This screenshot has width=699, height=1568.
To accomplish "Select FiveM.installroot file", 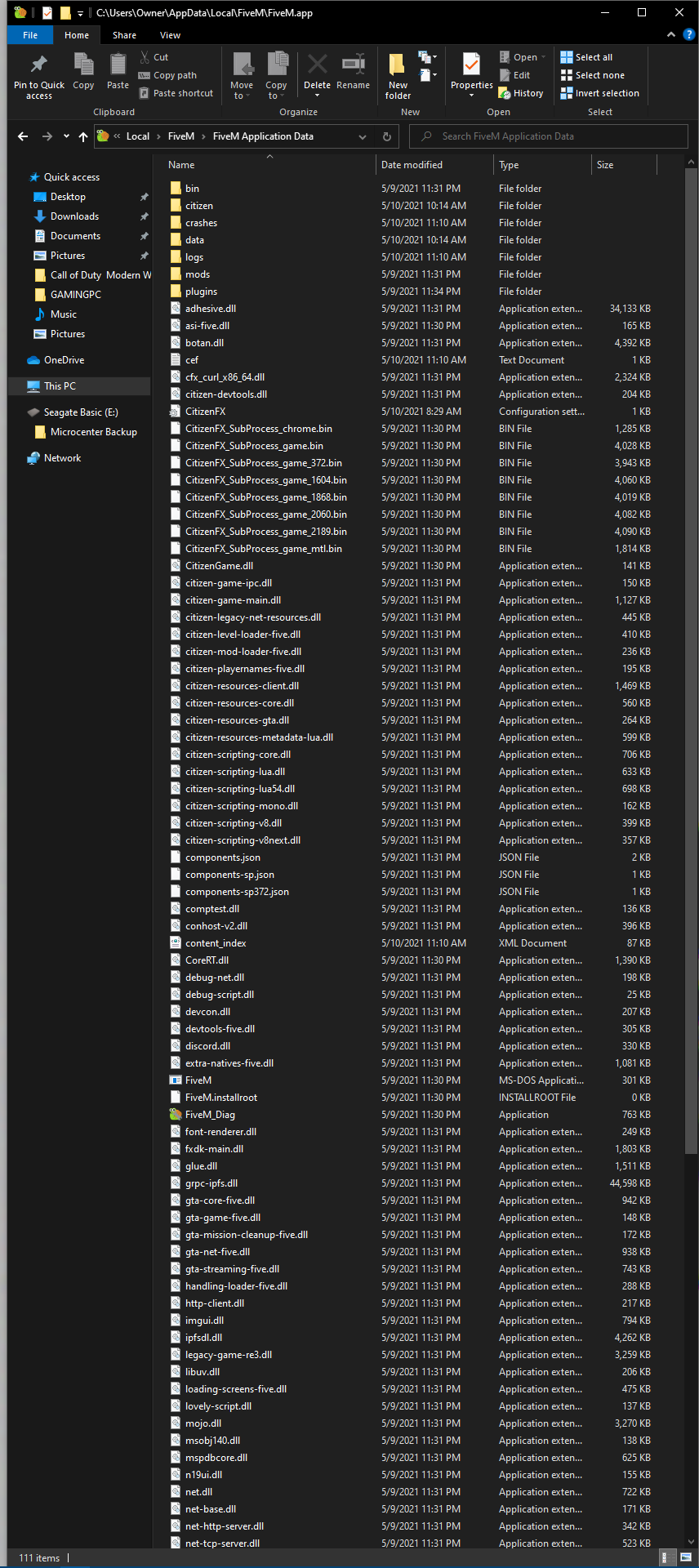I will click(x=221, y=1098).
